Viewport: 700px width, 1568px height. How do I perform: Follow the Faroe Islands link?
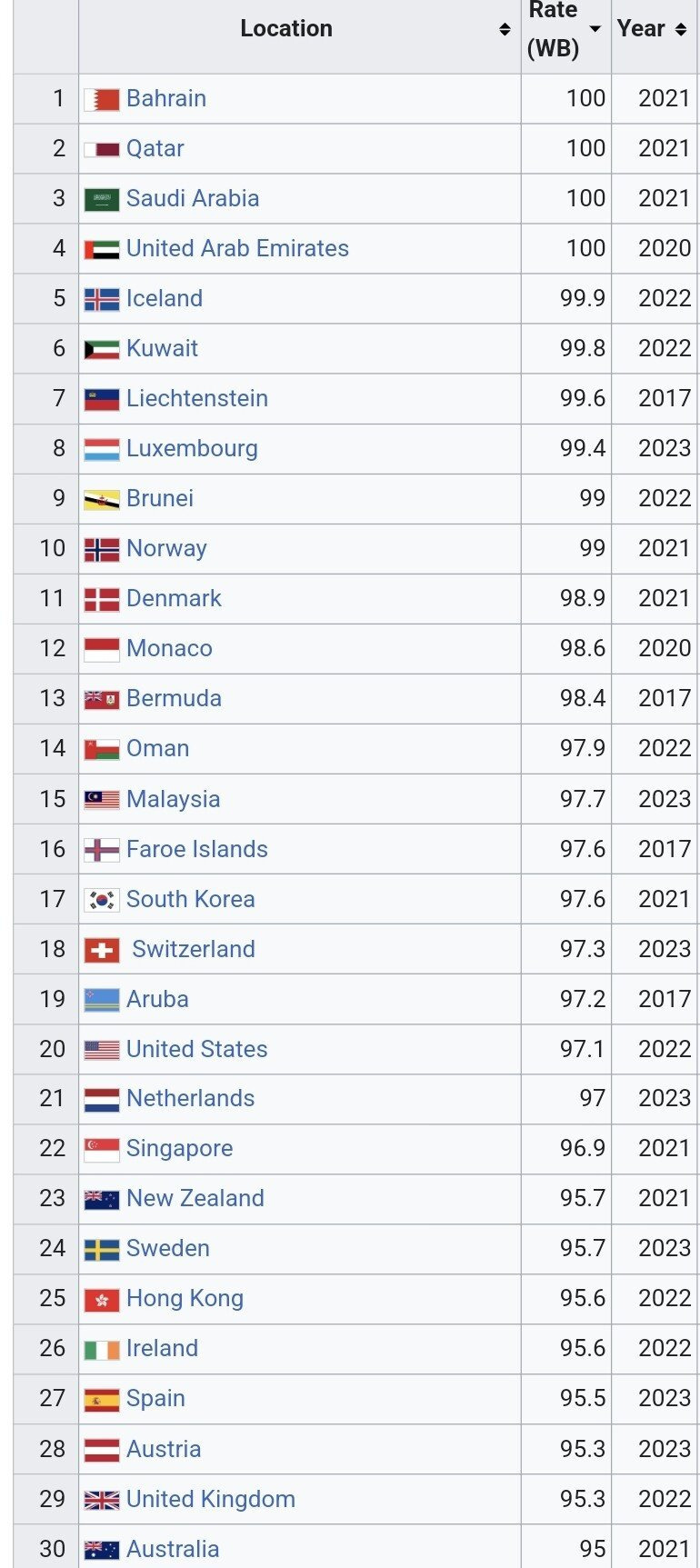coord(197,849)
